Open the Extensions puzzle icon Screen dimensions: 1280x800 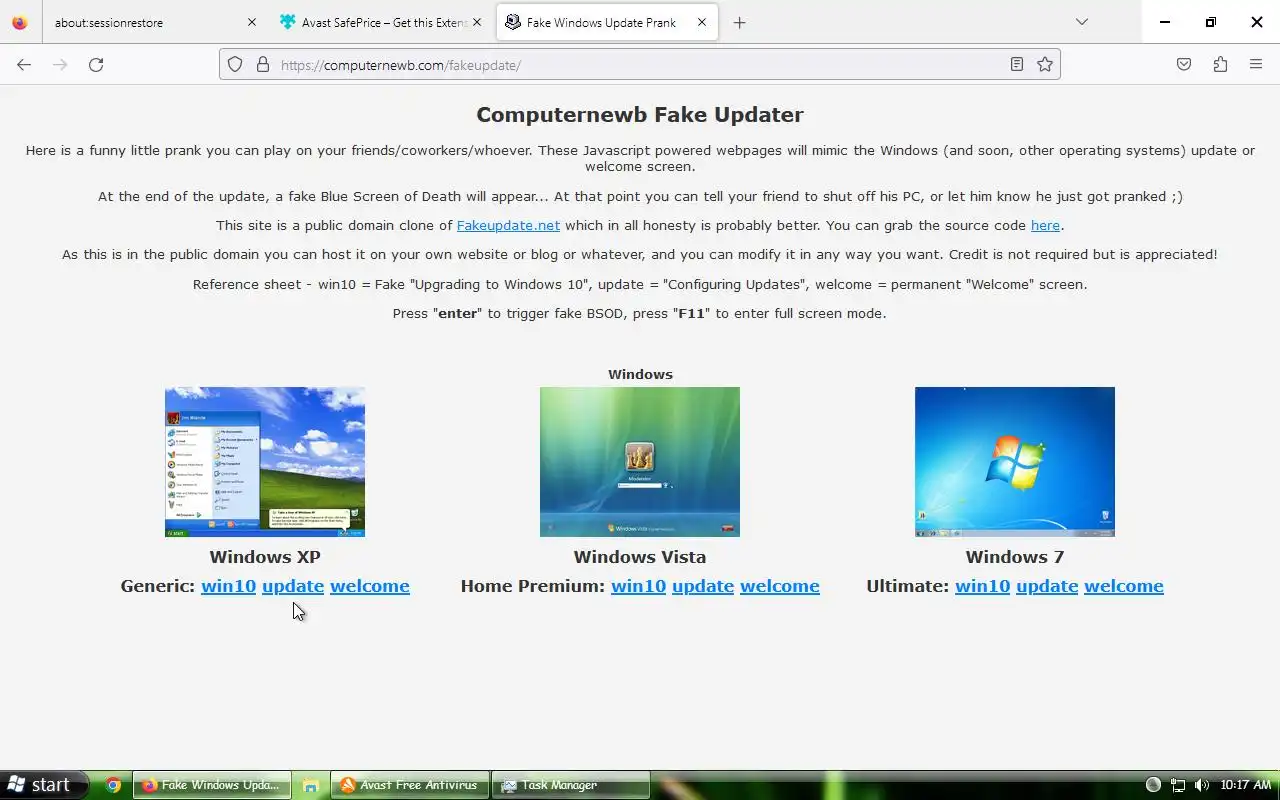[1220, 65]
